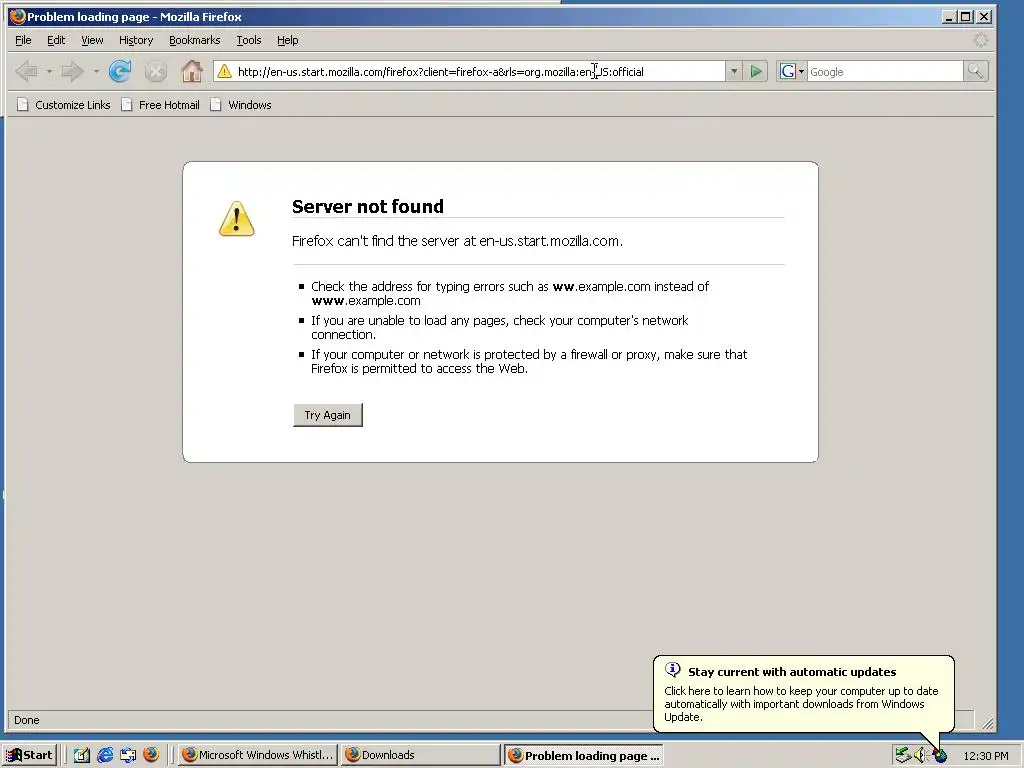1024x768 pixels.
Task: Open the forward history dropdown arrow
Action: (x=96, y=71)
